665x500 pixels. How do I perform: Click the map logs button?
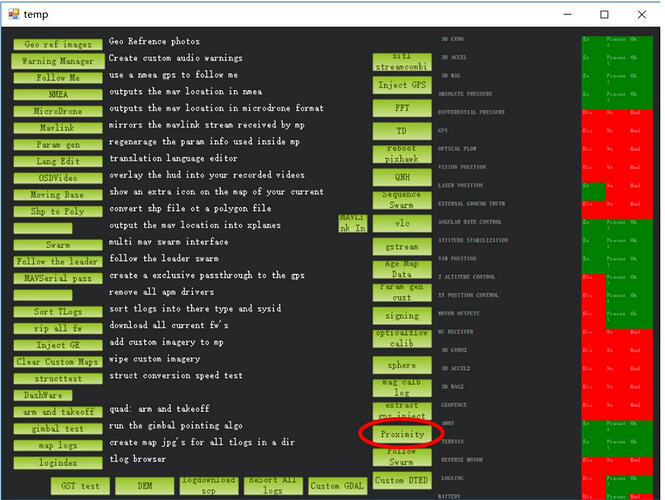[x=58, y=445]
